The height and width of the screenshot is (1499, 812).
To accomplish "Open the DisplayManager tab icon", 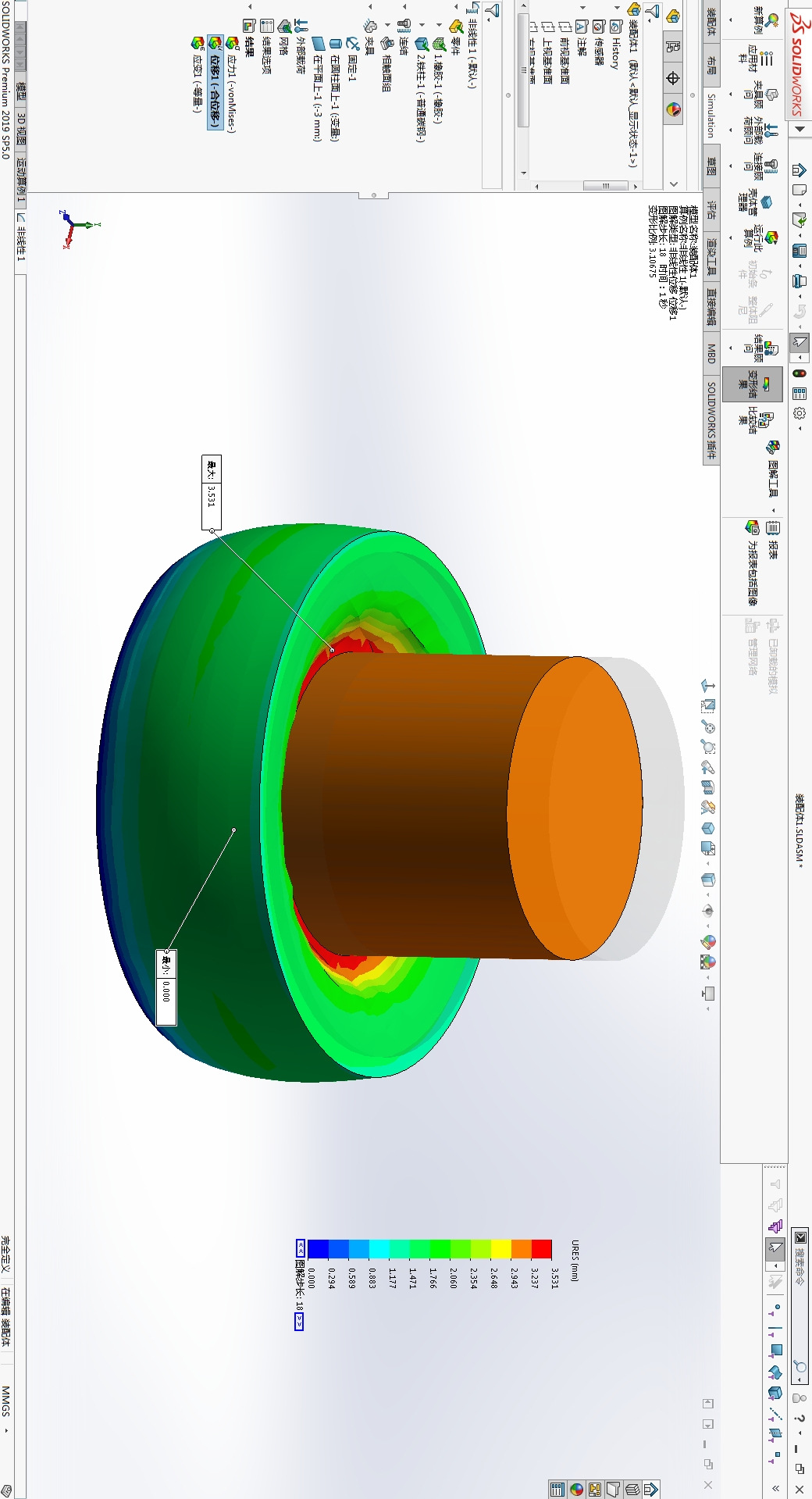I will click(x=673, y=109).
